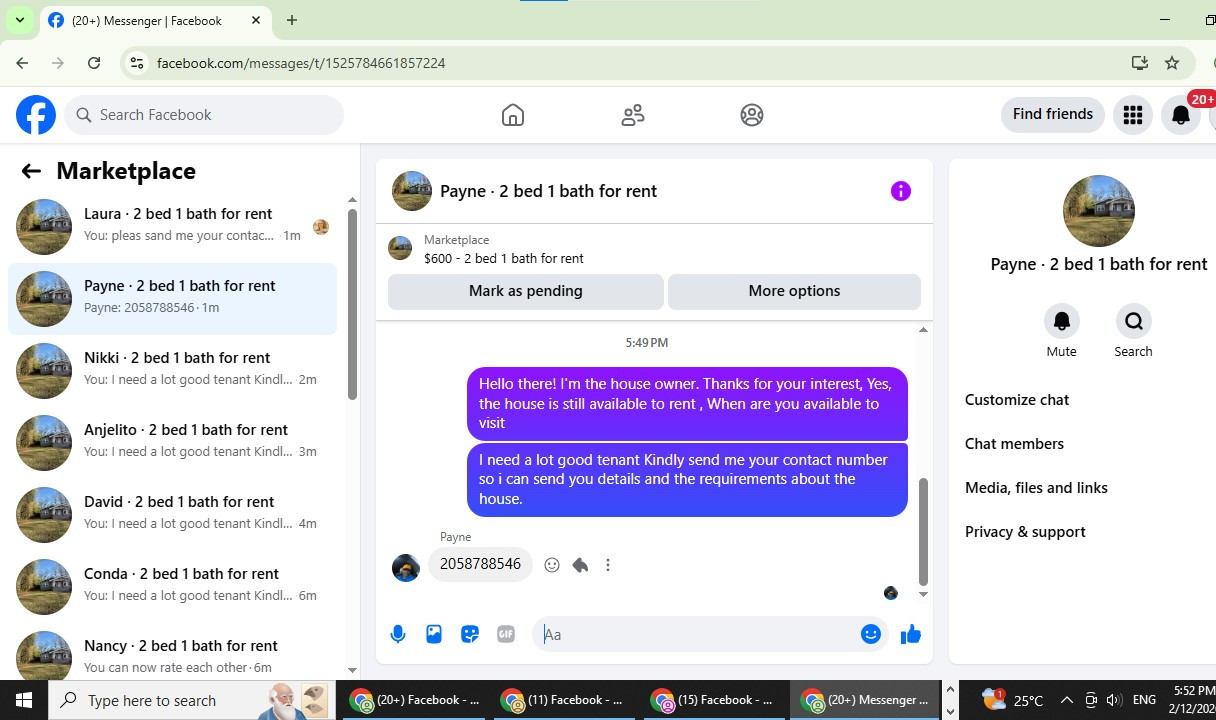
Task: Close the Messenger browser tab
Action: pyautogui.click(x=256, y=20)
